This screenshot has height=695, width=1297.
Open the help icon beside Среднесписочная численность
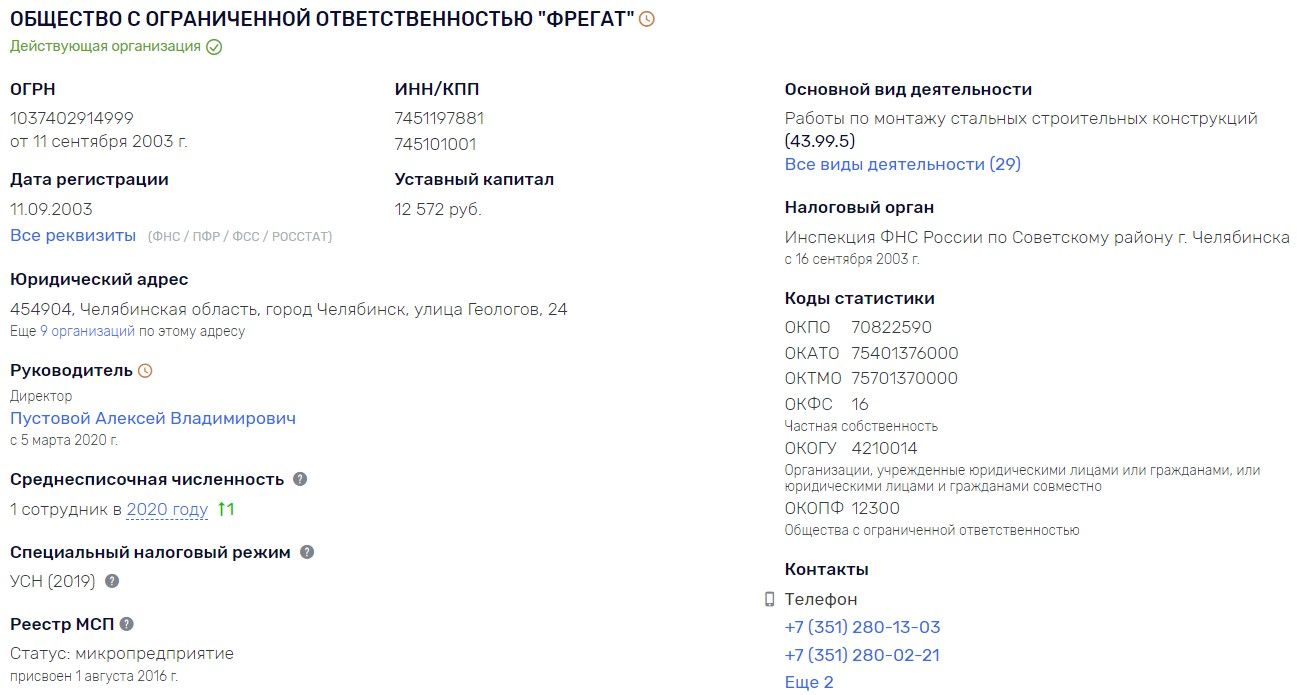300,479
